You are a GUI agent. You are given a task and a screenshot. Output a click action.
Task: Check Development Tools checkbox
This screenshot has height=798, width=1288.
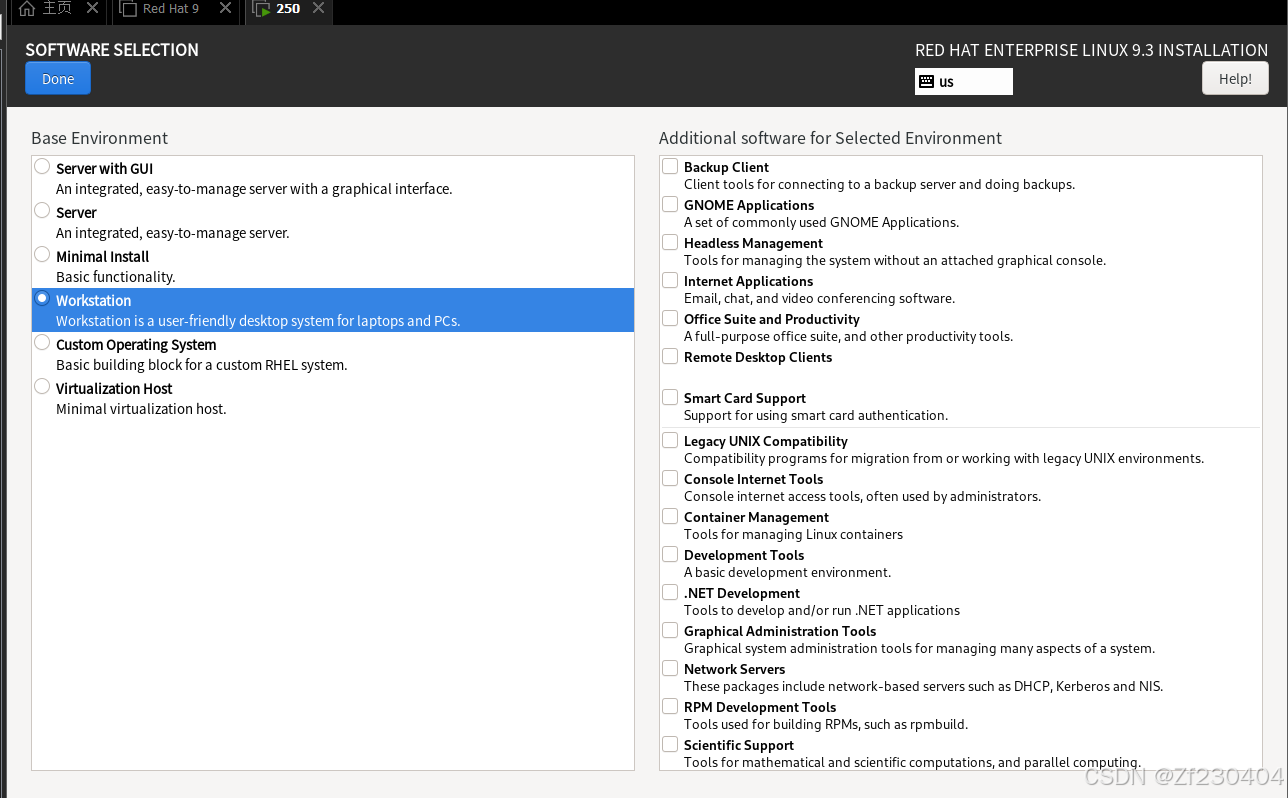coord(670,554)
